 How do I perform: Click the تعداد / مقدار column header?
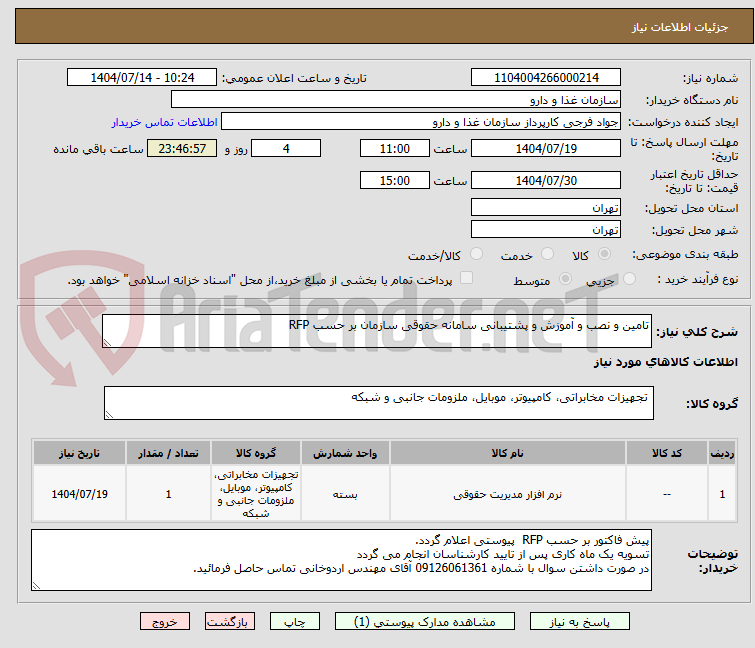[168, 453]
